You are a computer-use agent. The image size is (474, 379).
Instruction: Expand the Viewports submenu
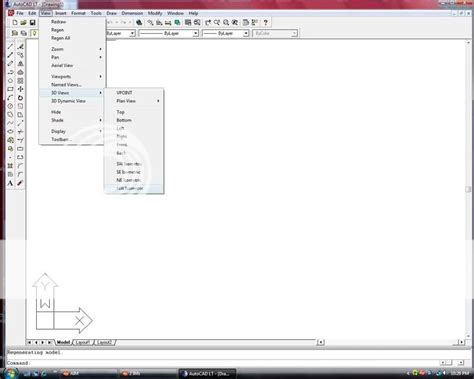tap(72, 76)
